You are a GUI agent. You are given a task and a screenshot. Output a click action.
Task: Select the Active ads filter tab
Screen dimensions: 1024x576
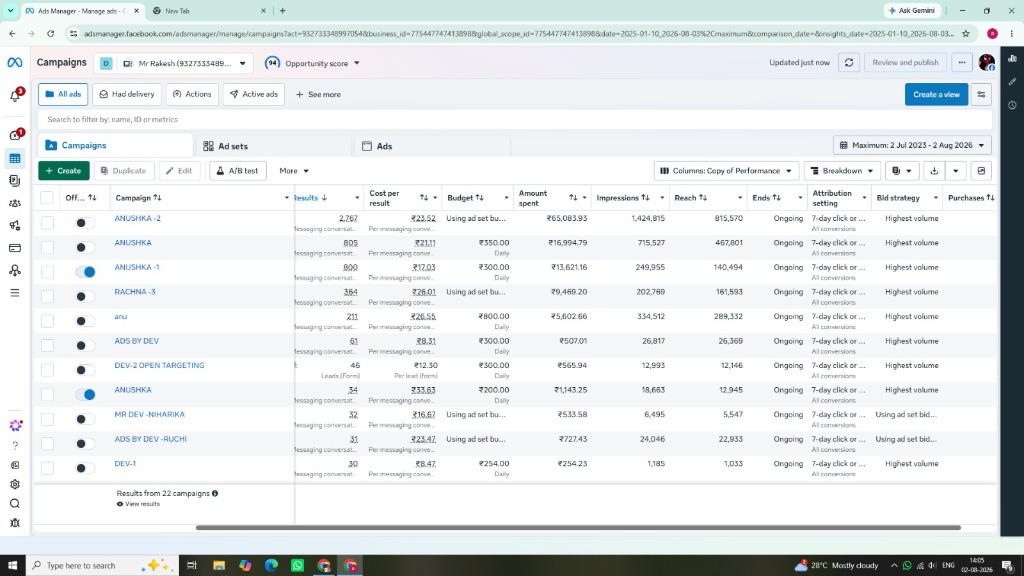point(253,95)
